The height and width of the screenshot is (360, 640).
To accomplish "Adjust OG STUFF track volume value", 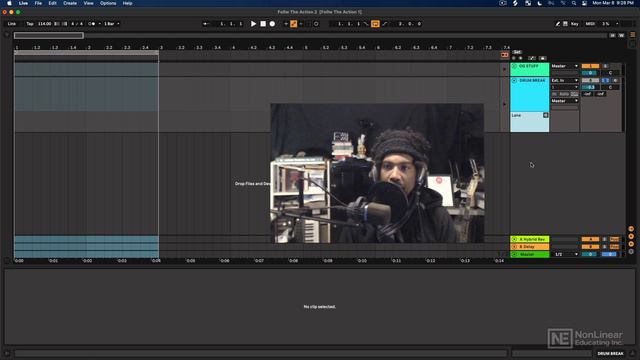I will [590, 73].
